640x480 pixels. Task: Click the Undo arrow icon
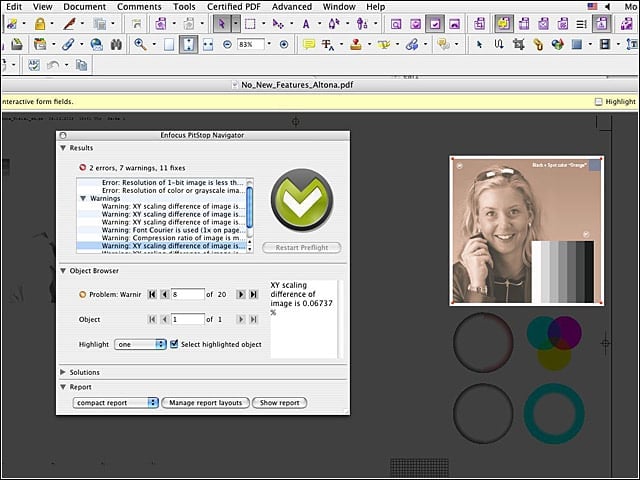[x=53, y=65]
